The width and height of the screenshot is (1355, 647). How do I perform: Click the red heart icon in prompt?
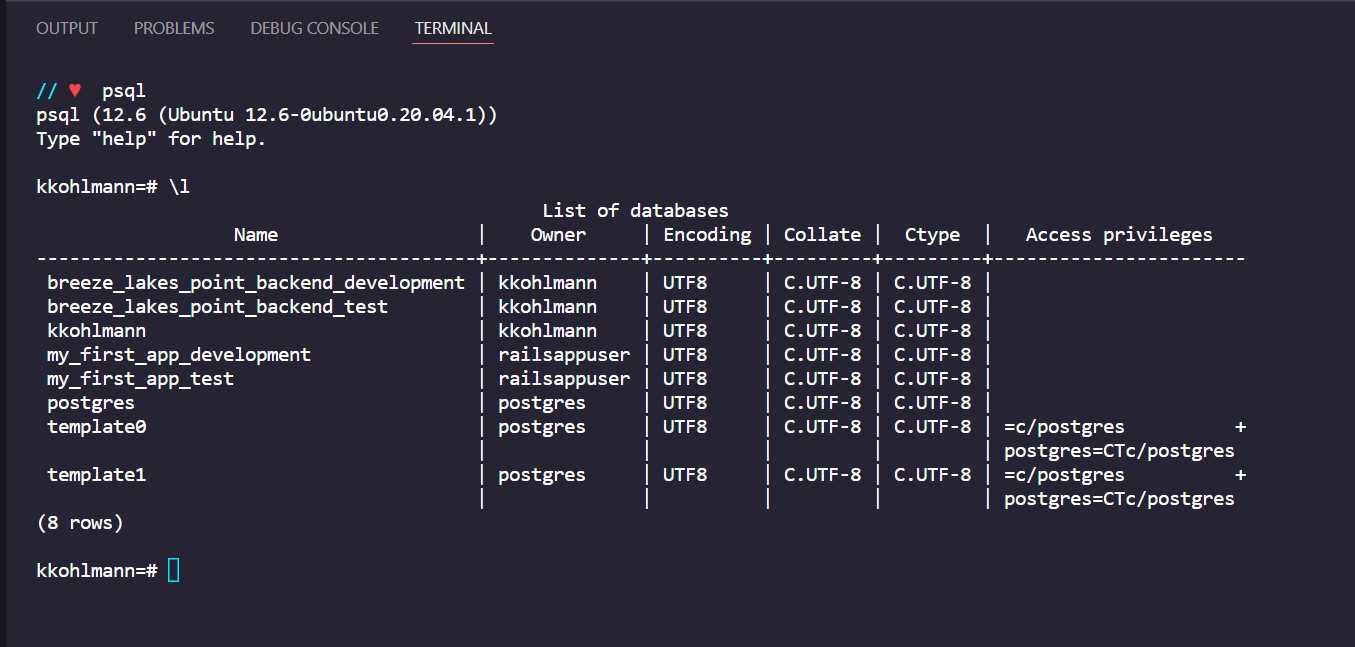click(x=75, y=91)
